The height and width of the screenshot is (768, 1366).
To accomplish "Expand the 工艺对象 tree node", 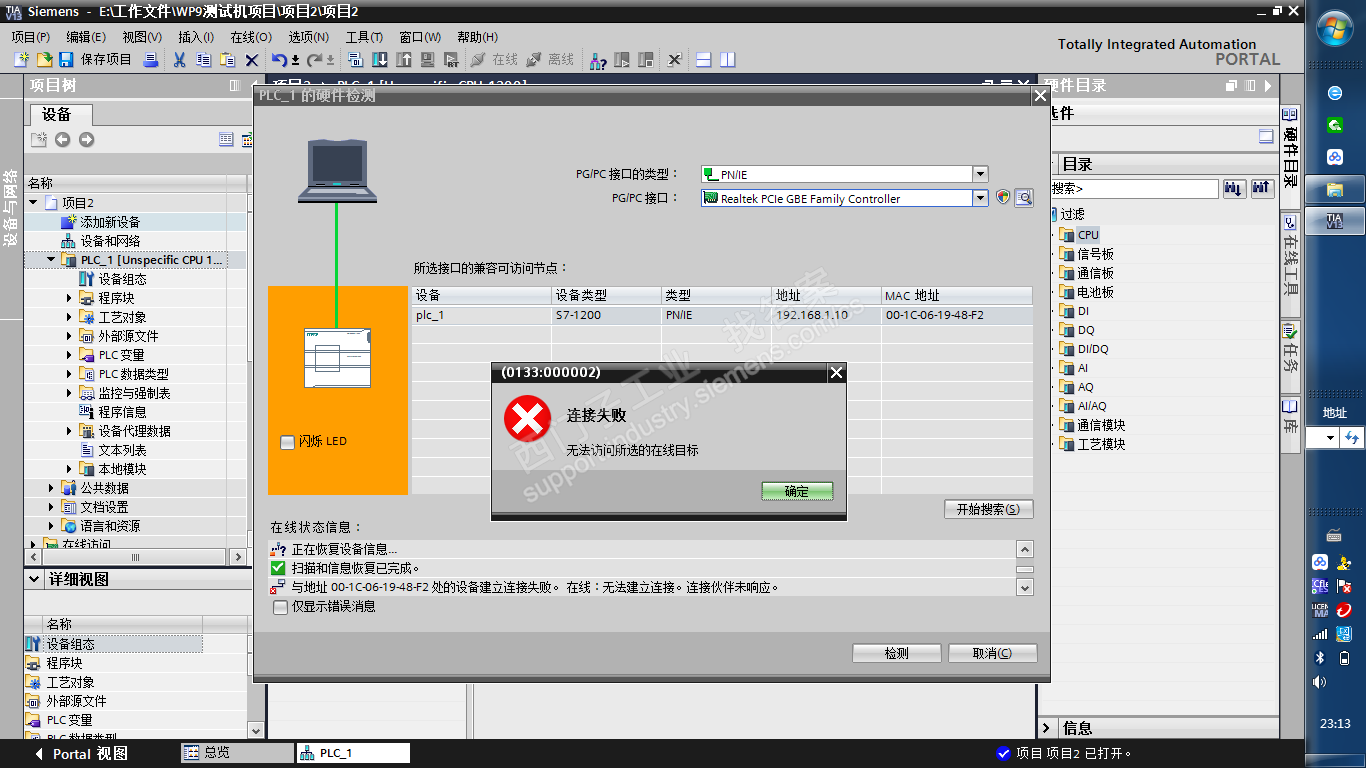I will coord(70,317).
